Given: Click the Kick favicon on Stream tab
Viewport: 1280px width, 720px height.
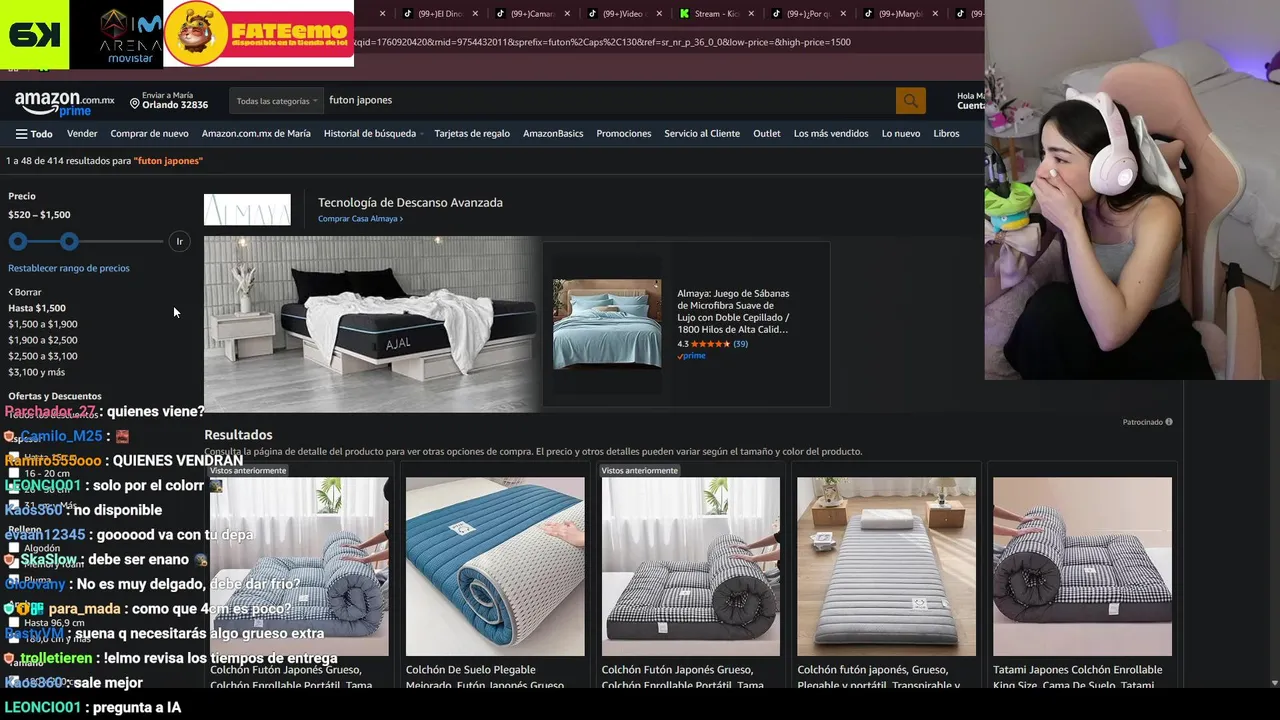Looking at the screenshot, I should (684, 14).
